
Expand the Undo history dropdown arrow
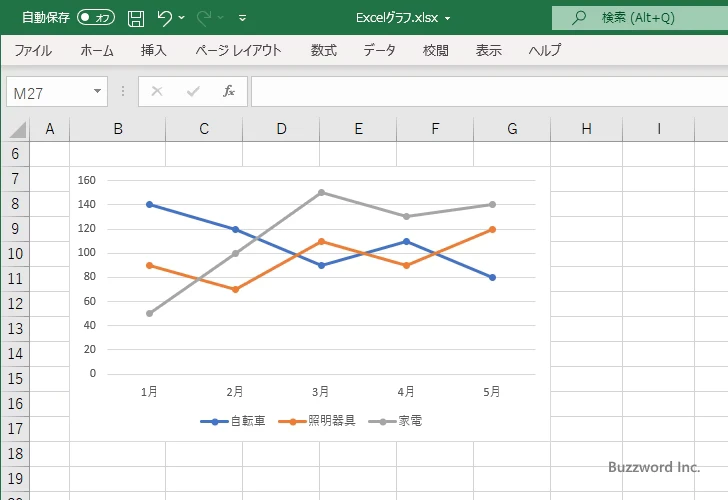(182, 18)
